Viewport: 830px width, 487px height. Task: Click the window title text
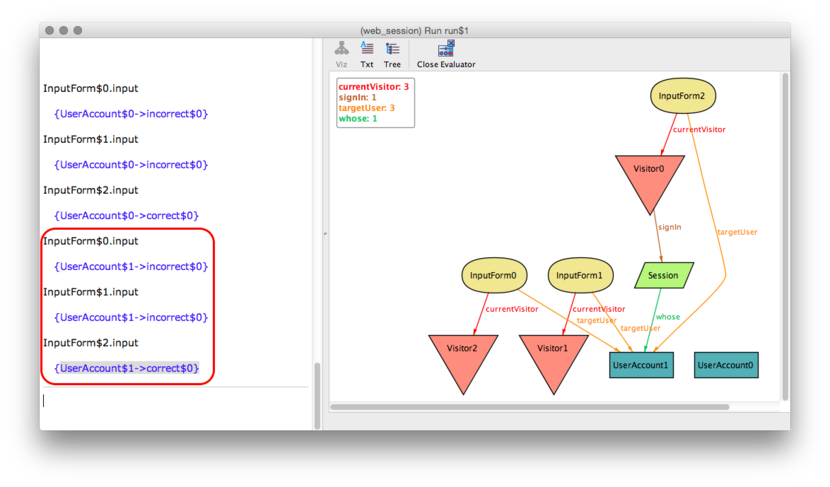click(x=414, y=31)
